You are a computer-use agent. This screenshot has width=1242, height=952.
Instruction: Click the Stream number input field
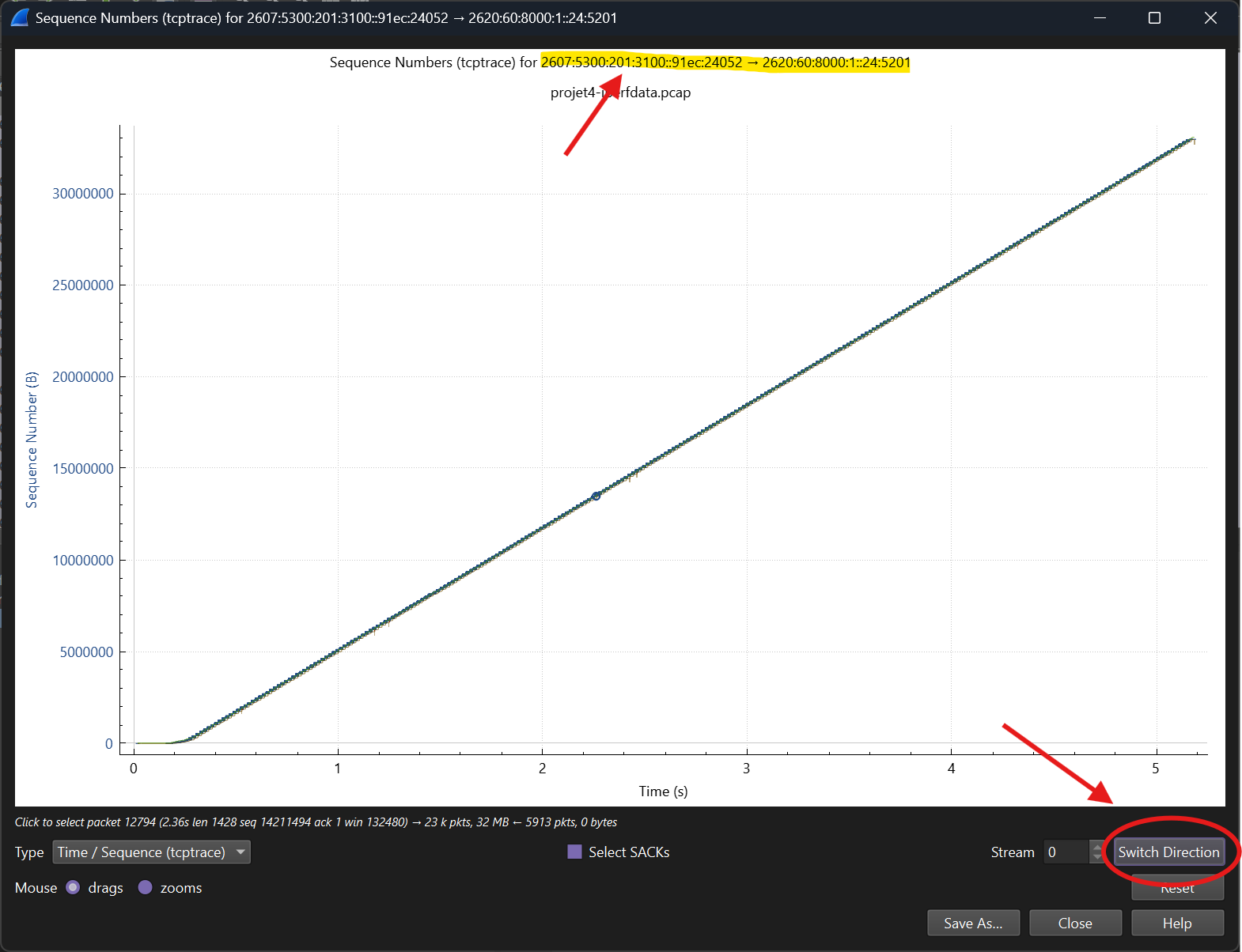pyautogui.click(x=1066, y=852)
